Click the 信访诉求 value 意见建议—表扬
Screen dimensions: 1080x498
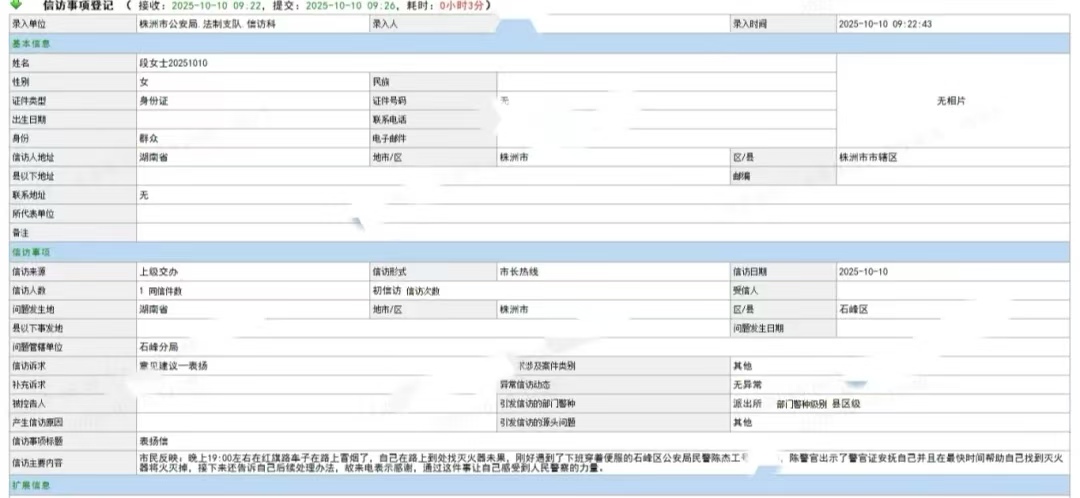pos(173,366)
